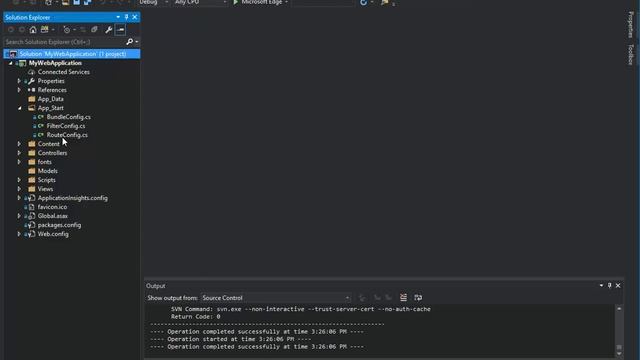This screenshot has height=360, width=640.
Task: Toggle Word Wrap in Output panel
Action: 418,298
